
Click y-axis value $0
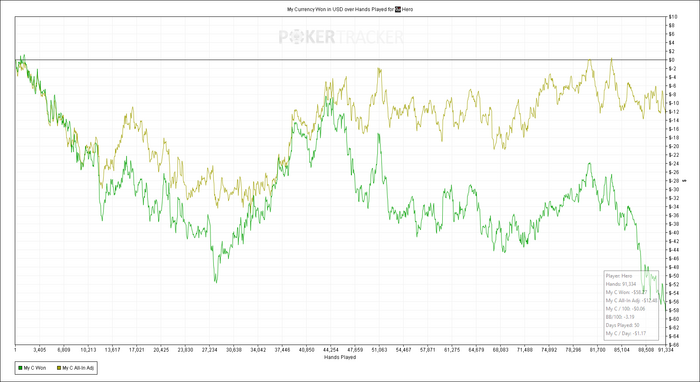671,60
